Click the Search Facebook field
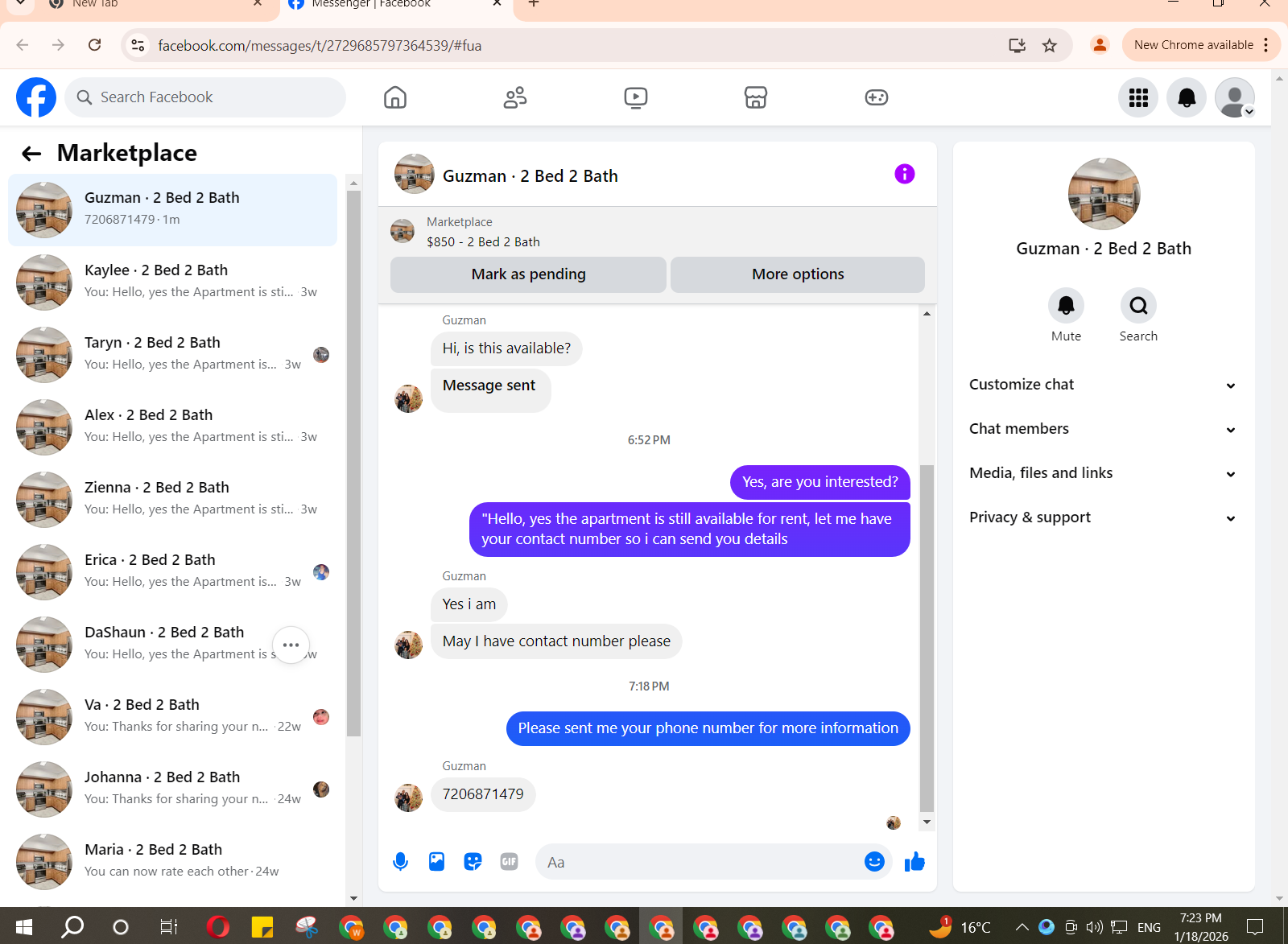 point(205,97)
